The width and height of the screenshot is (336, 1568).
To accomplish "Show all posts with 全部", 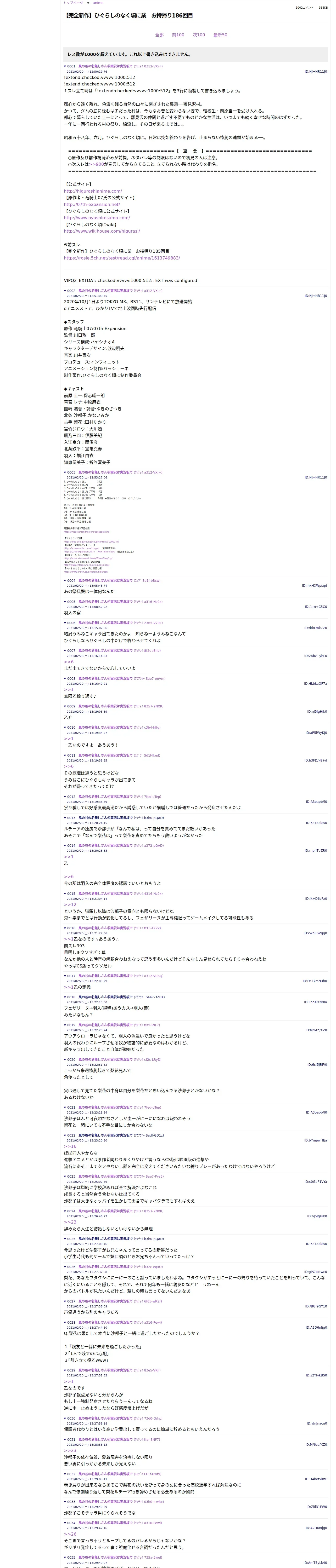I will coord(159,35).
